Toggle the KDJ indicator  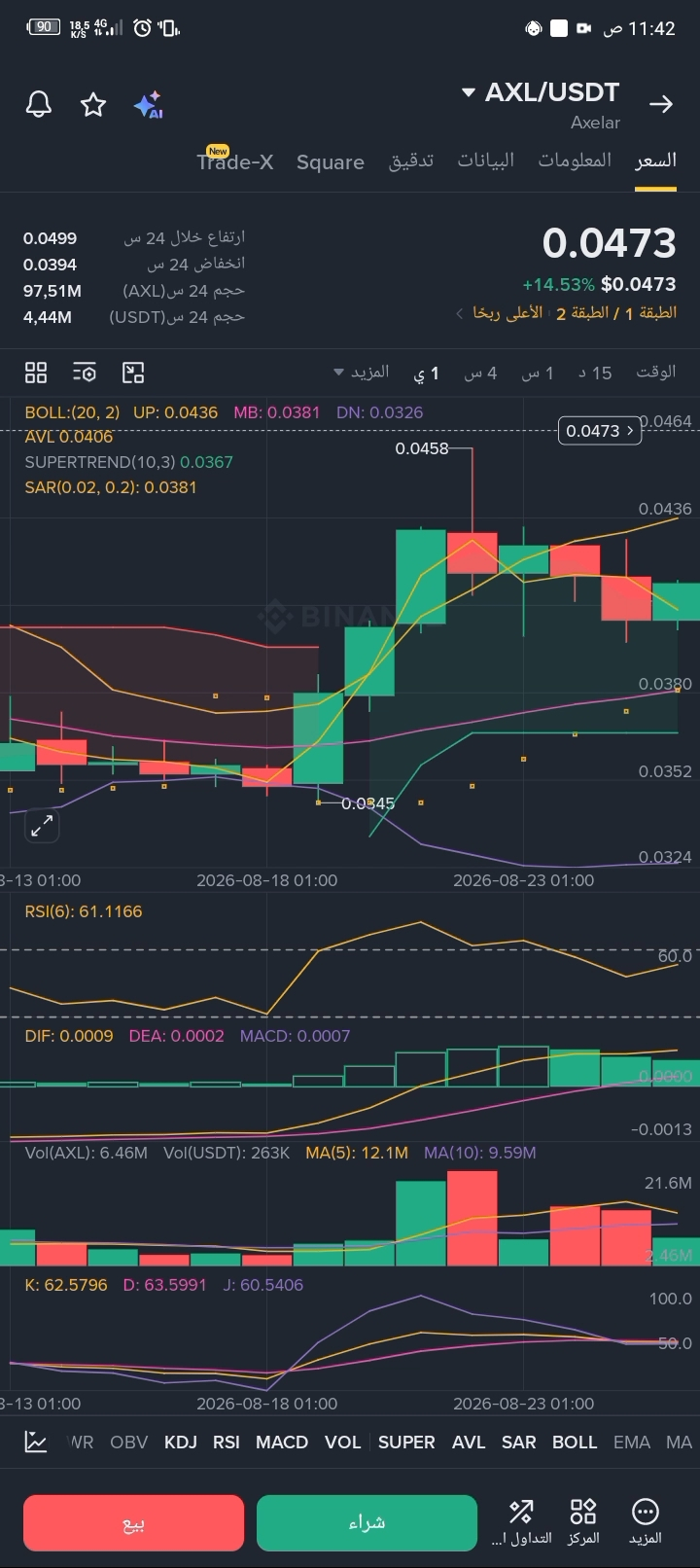[x=181, y=1443]
